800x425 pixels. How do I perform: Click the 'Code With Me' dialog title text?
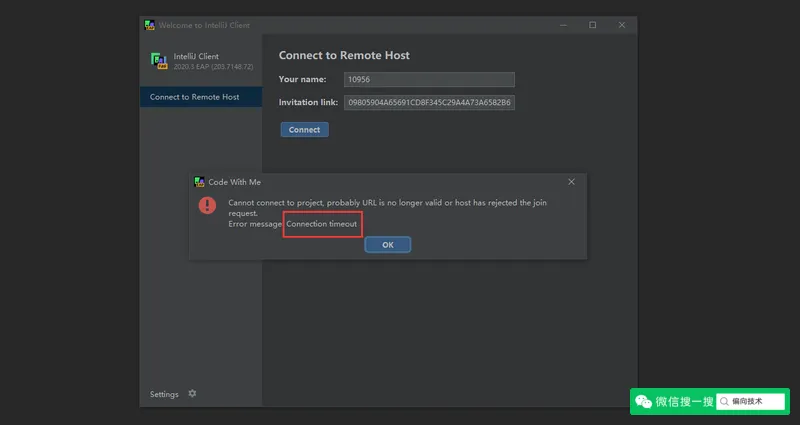click(234, 182)
